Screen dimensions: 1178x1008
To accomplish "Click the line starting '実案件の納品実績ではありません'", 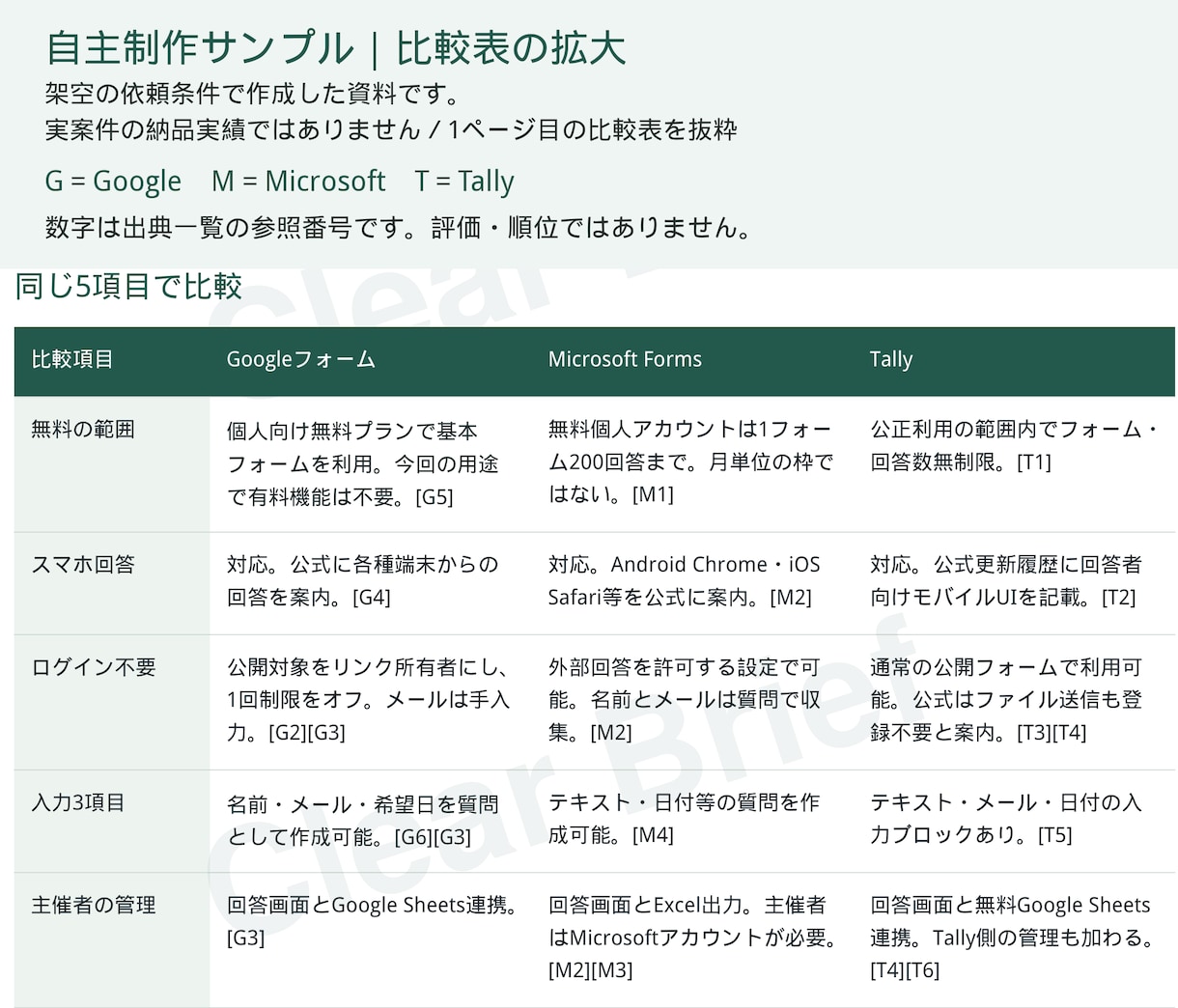I will [x=391, y=129].
